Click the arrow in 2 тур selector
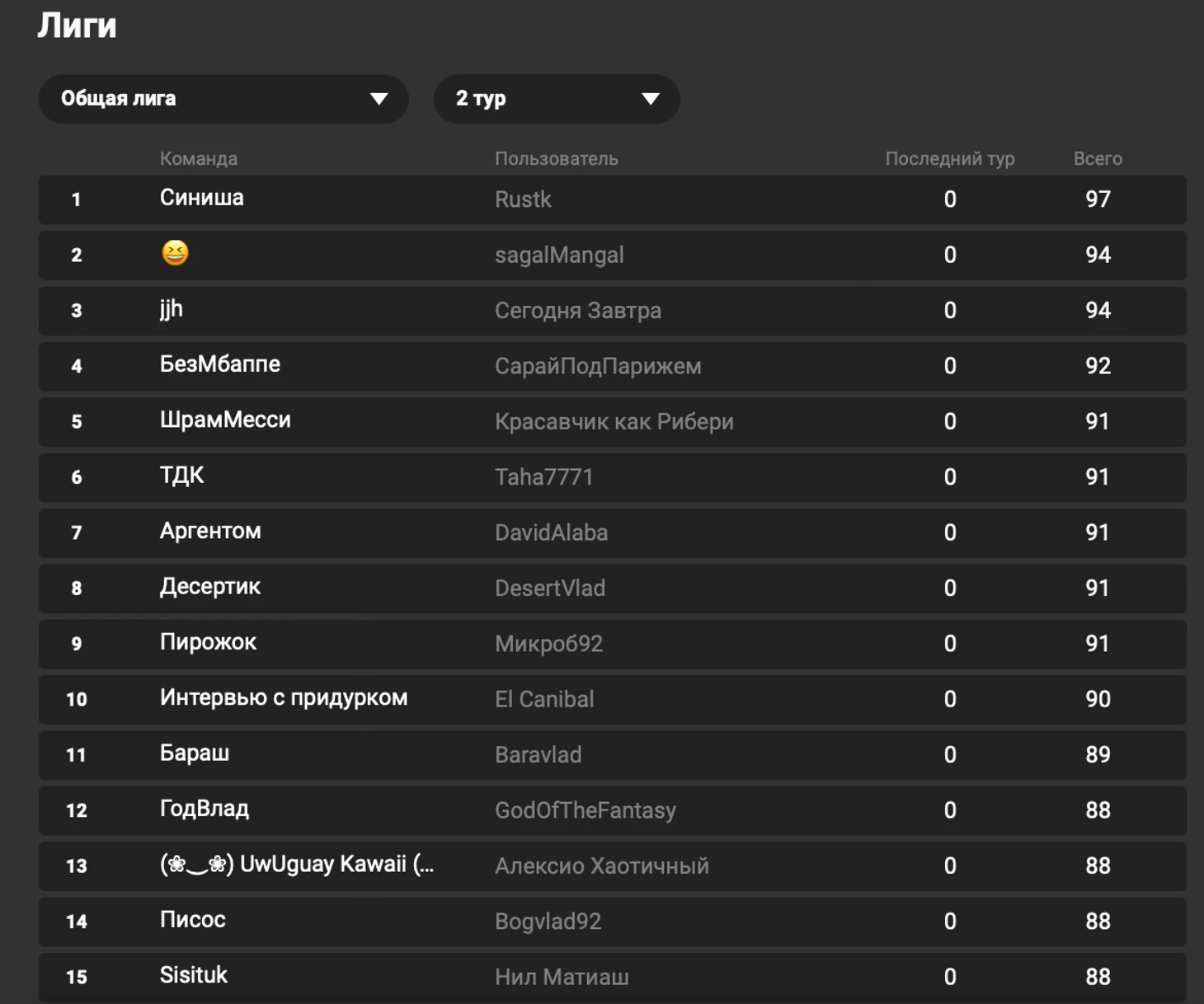1204x1004 pixels. point(651,99)
